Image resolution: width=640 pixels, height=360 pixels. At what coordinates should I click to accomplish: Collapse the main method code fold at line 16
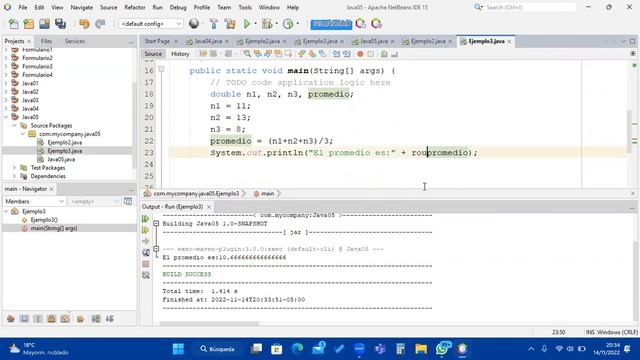[x=161, y=69]
